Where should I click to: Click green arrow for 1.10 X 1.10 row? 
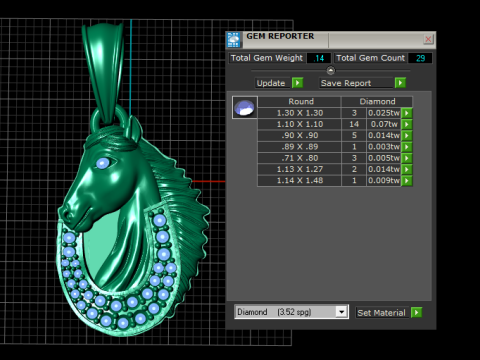coord(407,124)
